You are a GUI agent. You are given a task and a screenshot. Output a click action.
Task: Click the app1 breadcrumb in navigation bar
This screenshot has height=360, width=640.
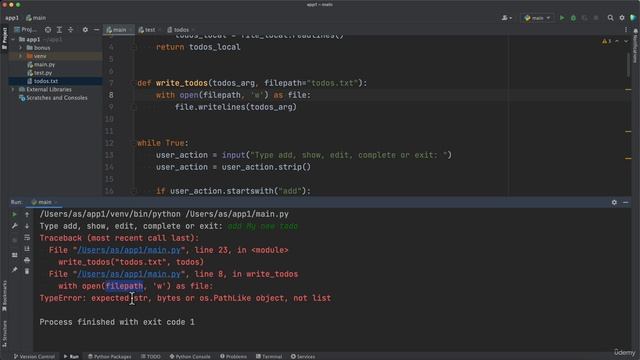tap(12, 18)
